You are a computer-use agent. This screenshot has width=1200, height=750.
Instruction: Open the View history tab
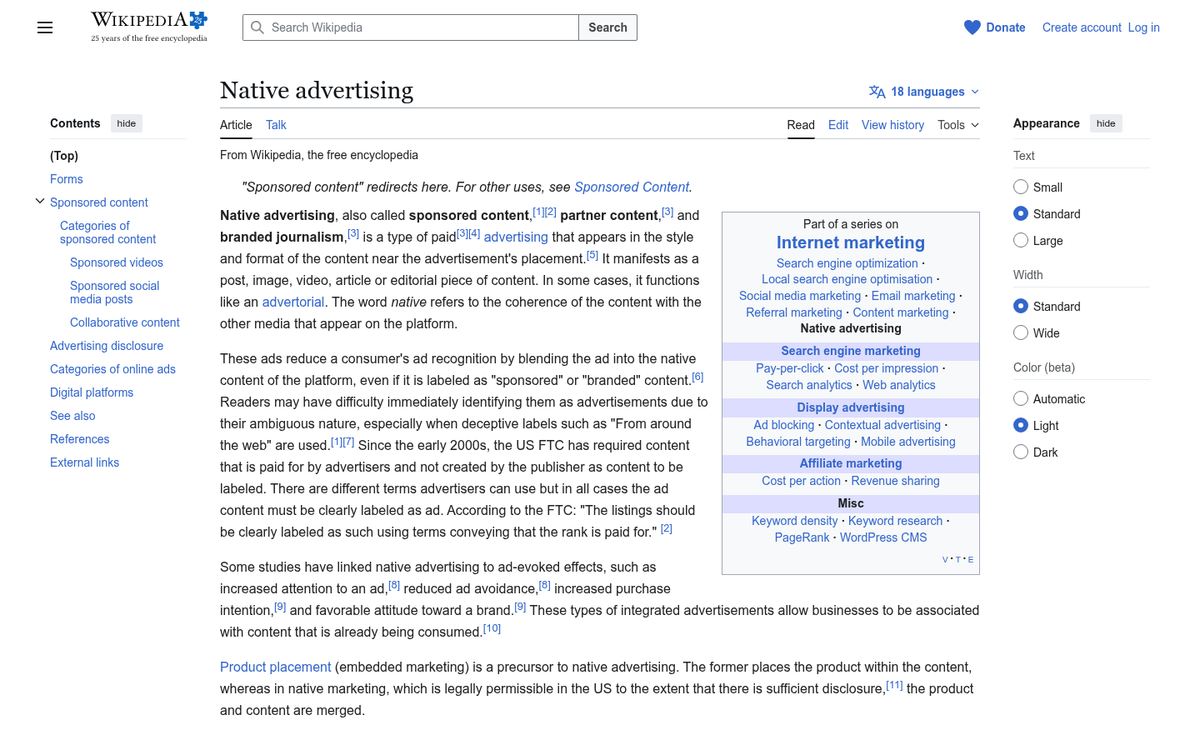pyautogui.click(x=892, y=125)
